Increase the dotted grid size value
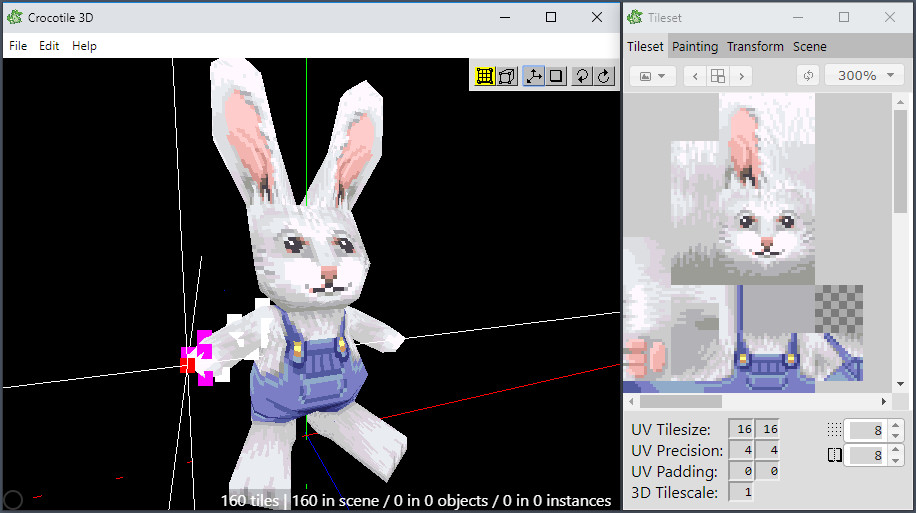This screenshot has width=916, height=513. [896, 425]
